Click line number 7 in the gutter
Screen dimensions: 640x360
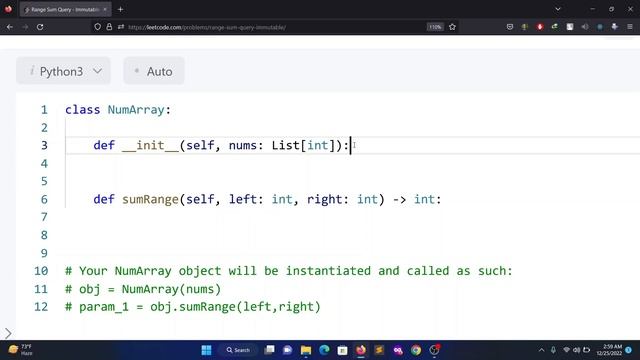[x=44, y=217]
